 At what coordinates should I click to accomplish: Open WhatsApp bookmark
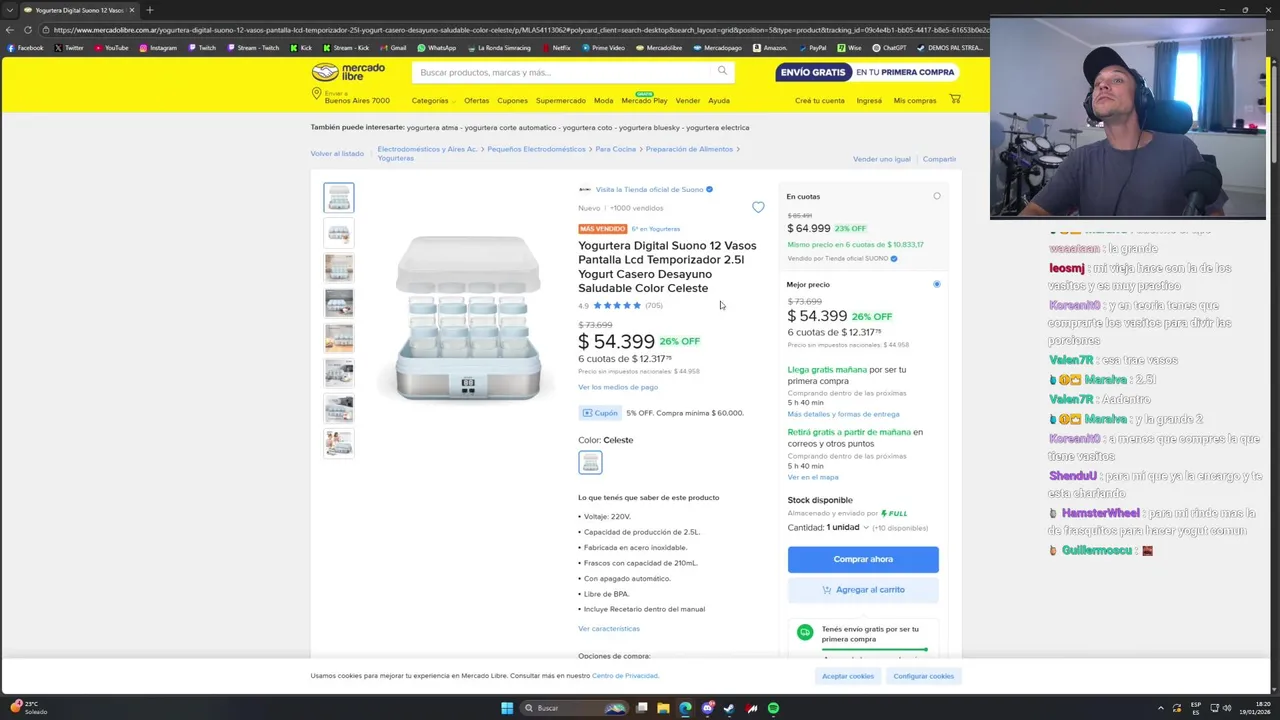coord(436,47)
